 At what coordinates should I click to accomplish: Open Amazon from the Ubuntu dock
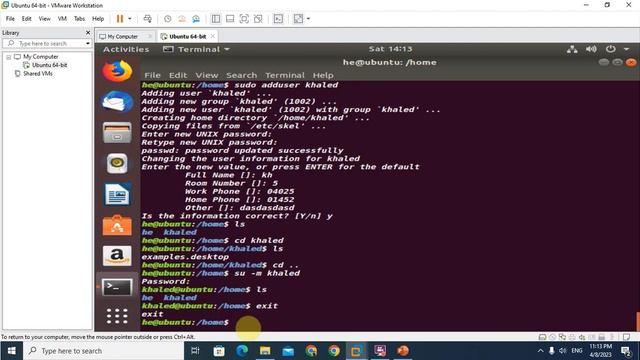click(117, 256)
